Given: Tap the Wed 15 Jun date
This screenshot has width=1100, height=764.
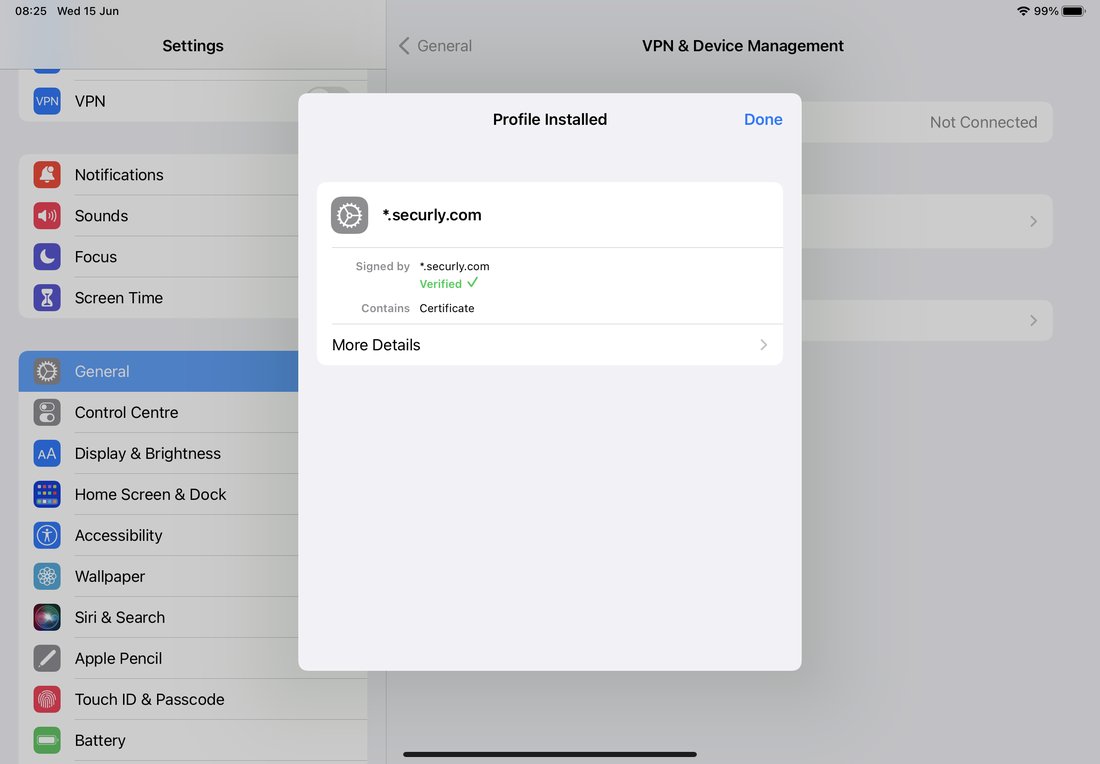Looking at the screenshot, I should [x=88, y=11].
